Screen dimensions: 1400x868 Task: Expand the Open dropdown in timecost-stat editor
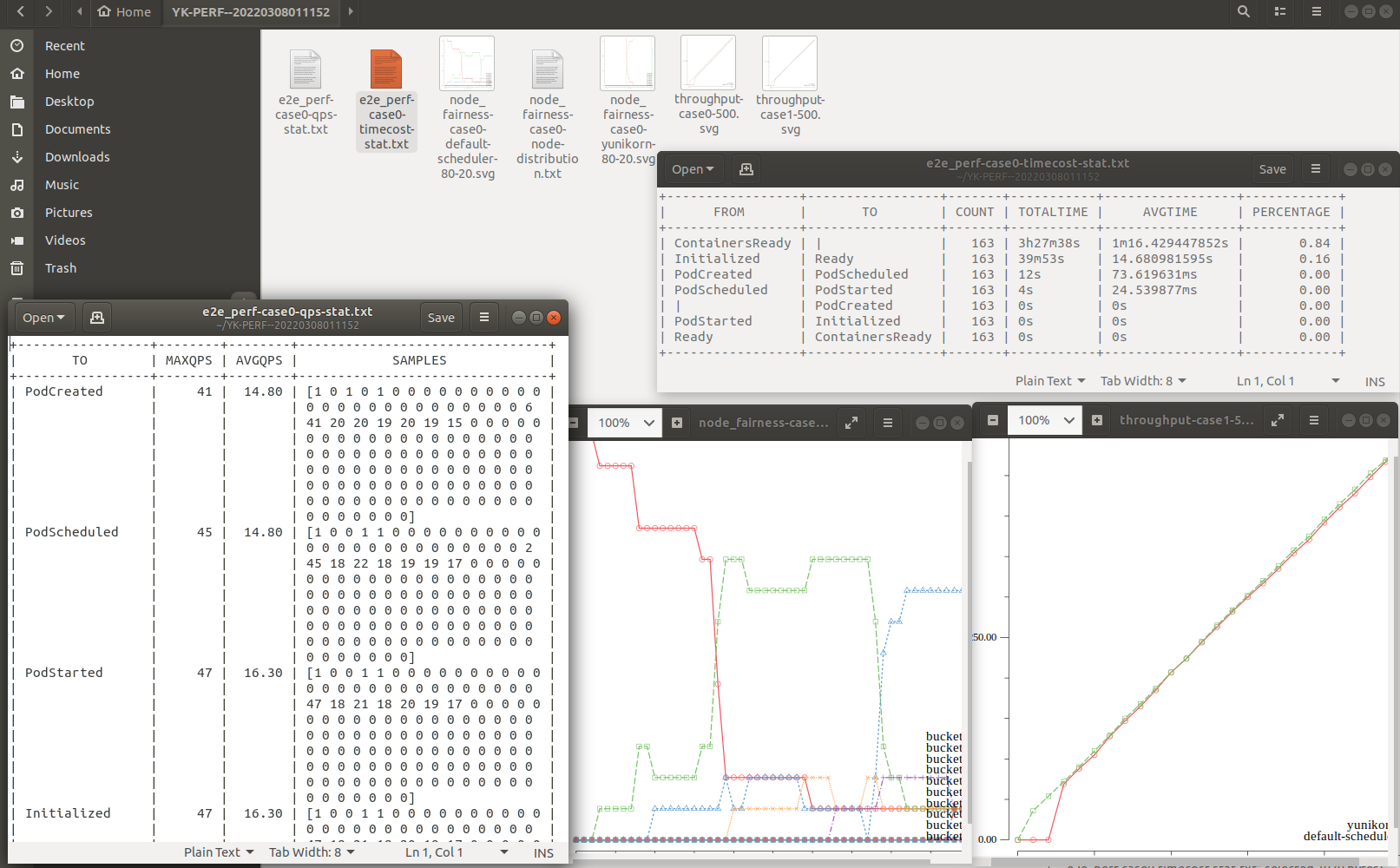693,169
